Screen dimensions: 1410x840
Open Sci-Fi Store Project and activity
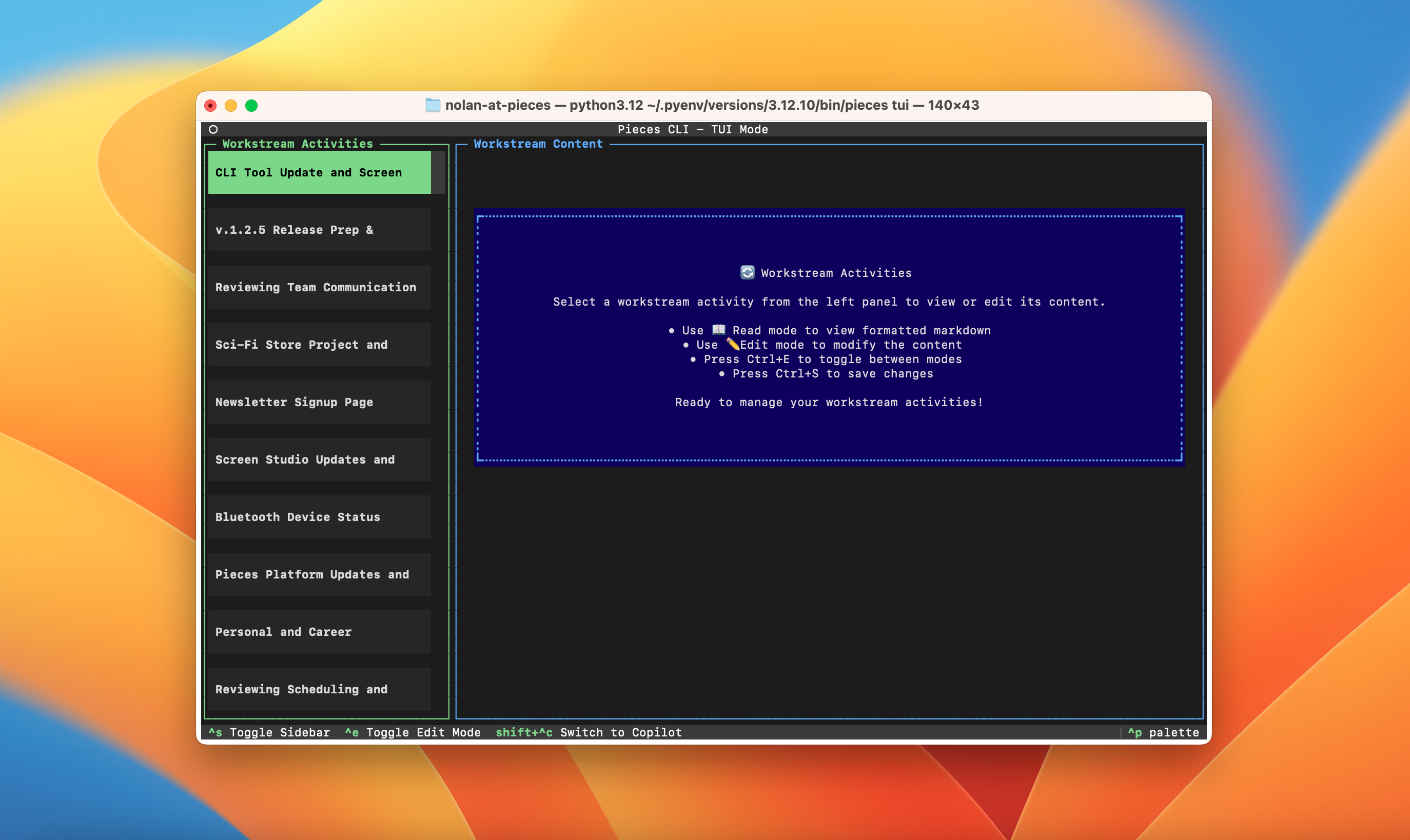pos(319,345)
